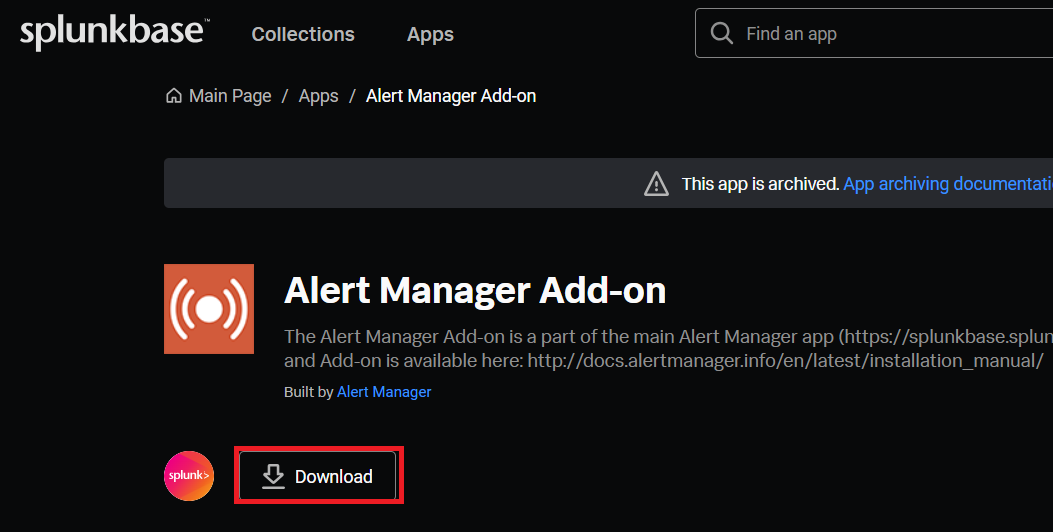Image resolution: width=1053 pixels, height=532 pixels.
Task: Click the Alert Manager Add-on breadcrumb
Action: tap(451, 96)
